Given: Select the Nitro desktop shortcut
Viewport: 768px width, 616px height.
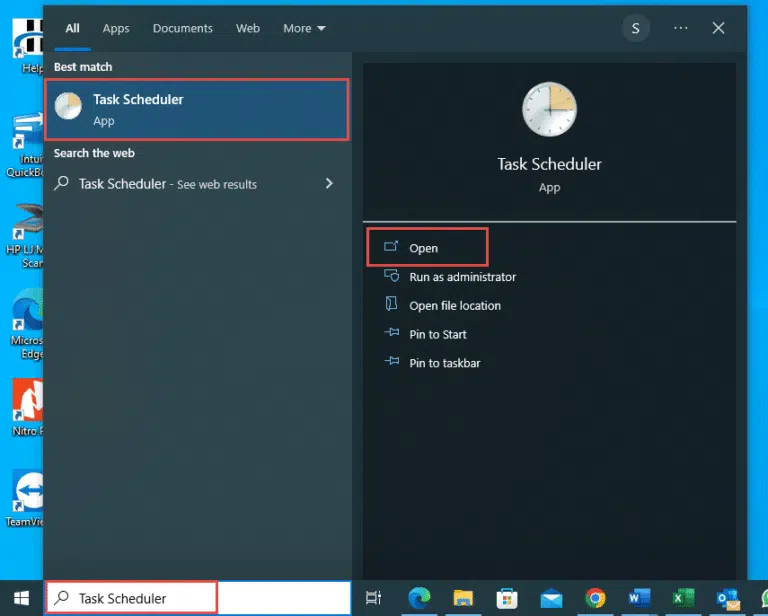Looking at the screenshot, I should point(27,406).
